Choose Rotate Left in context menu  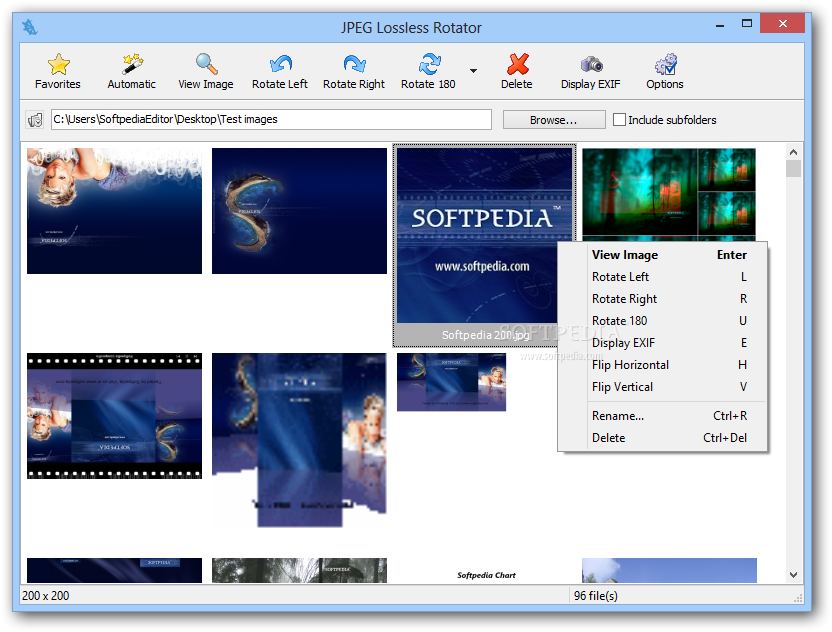point(662,277)
